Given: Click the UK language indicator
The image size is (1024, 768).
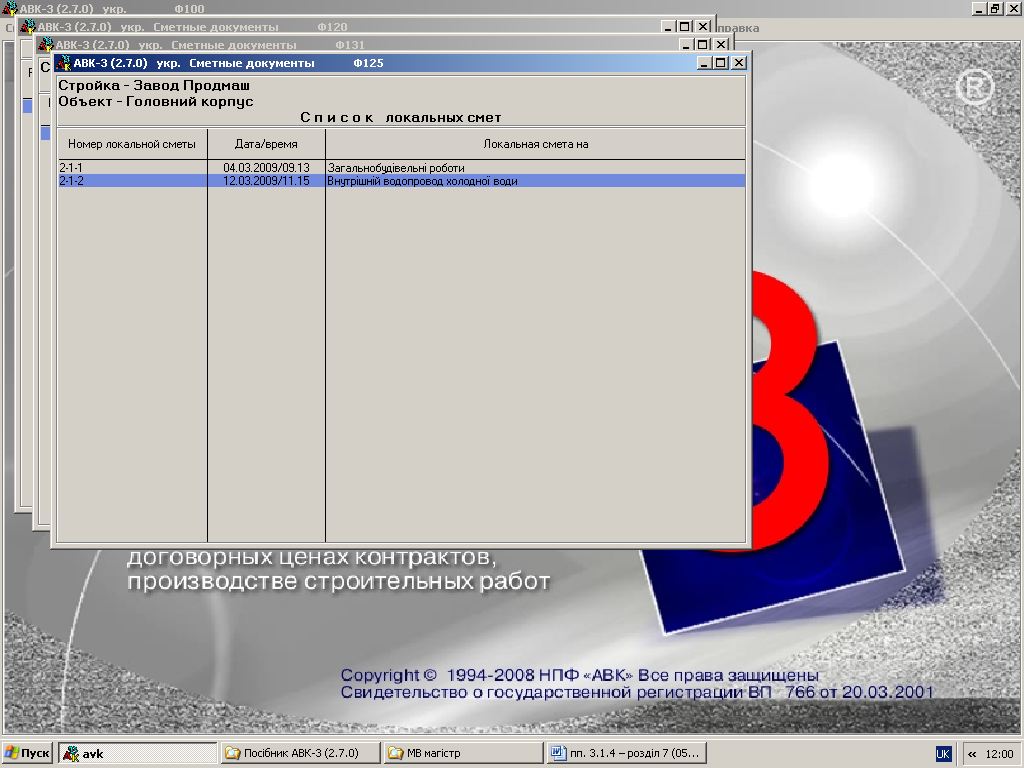Looking at the screenshot, I should [943, 753].
